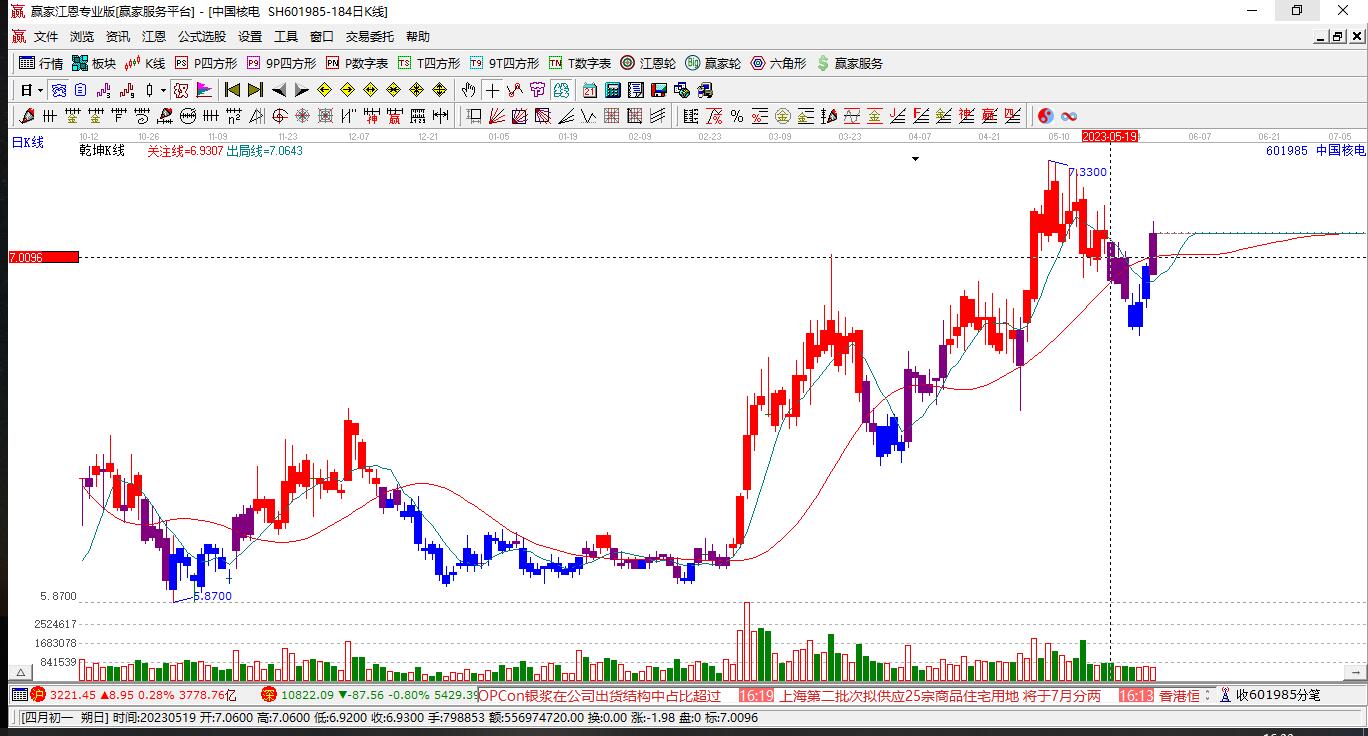Click the 日K线 period label
The height and width of the screenshot is (736, 1368).
[28, 143]
